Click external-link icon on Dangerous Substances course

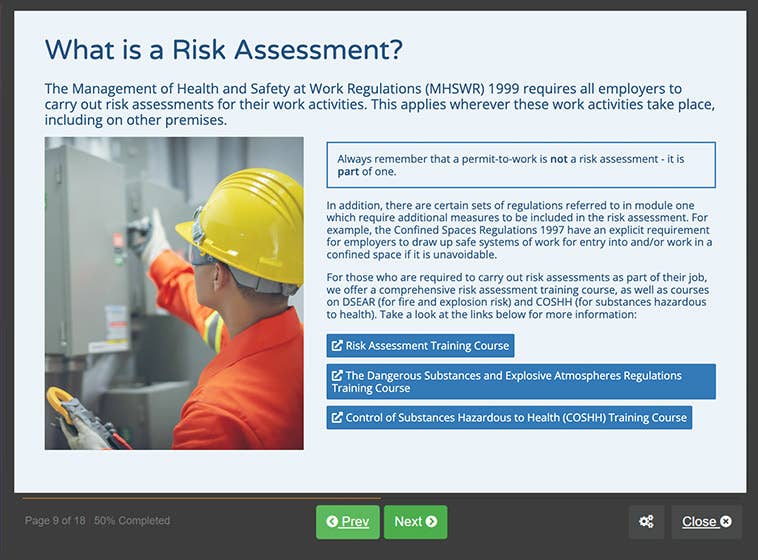(337, 376)
